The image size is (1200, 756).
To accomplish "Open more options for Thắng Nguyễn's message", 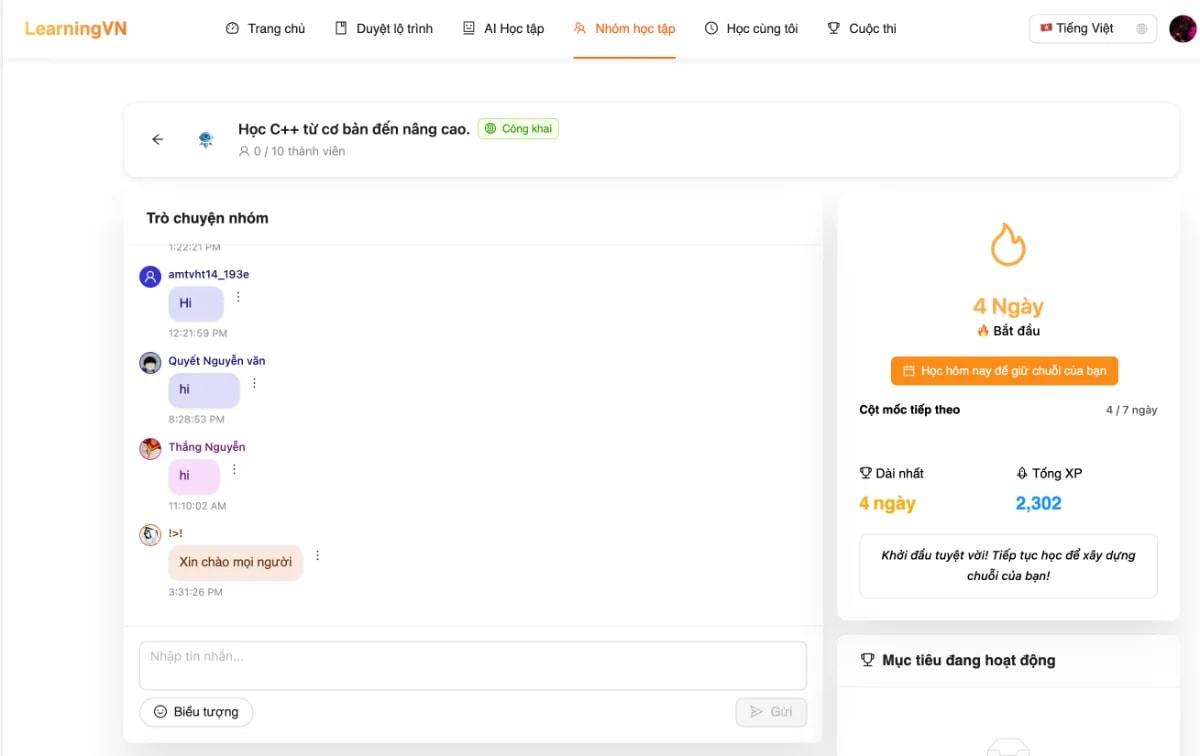I will [x=234, y=469].
